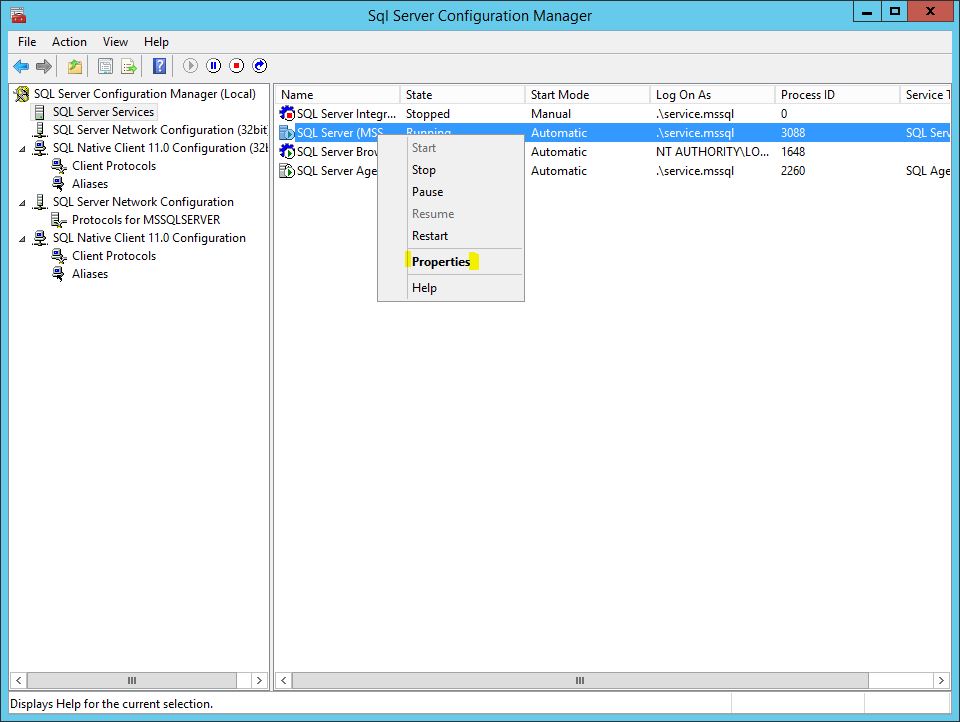
Task: Choose Pause in the context menu
Action: tap(451, 192)
